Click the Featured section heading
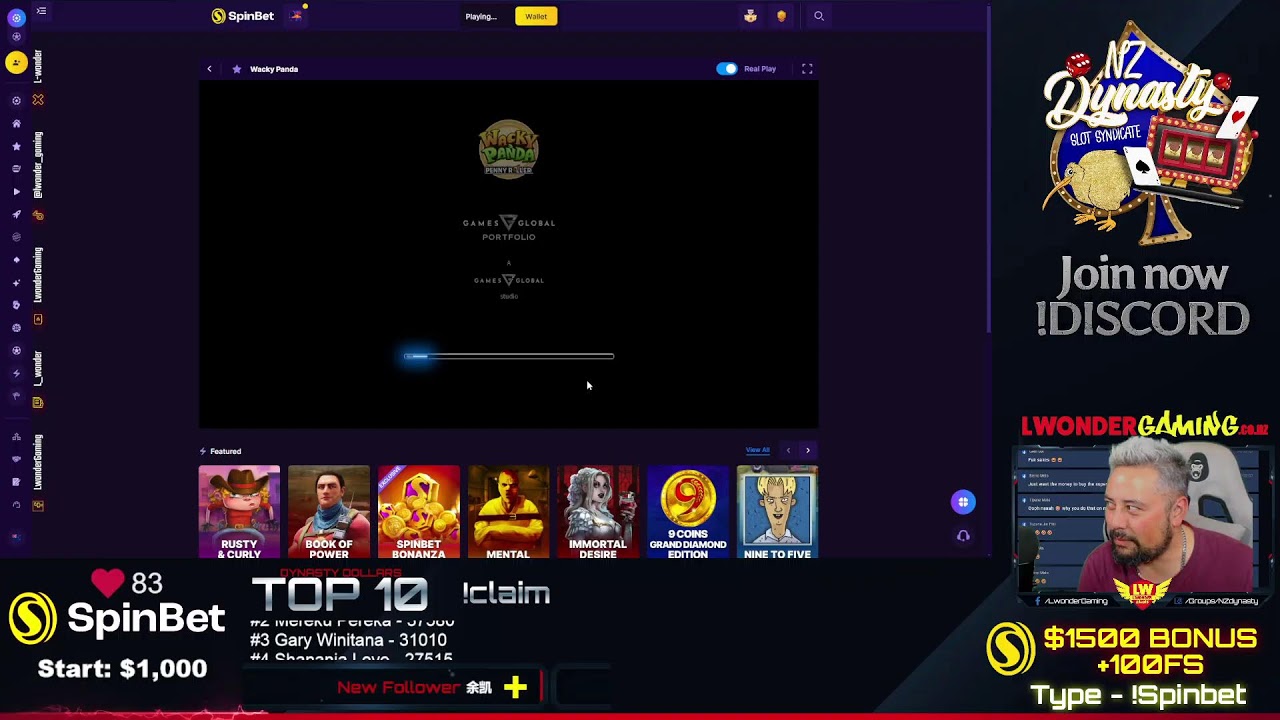Screen dimensions: 1280x720 [225, 451]
